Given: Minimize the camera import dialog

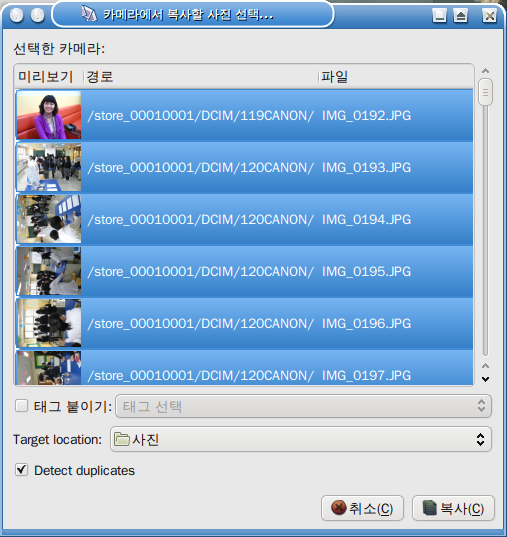Looking at the screenshot, I should click(439, 16).
